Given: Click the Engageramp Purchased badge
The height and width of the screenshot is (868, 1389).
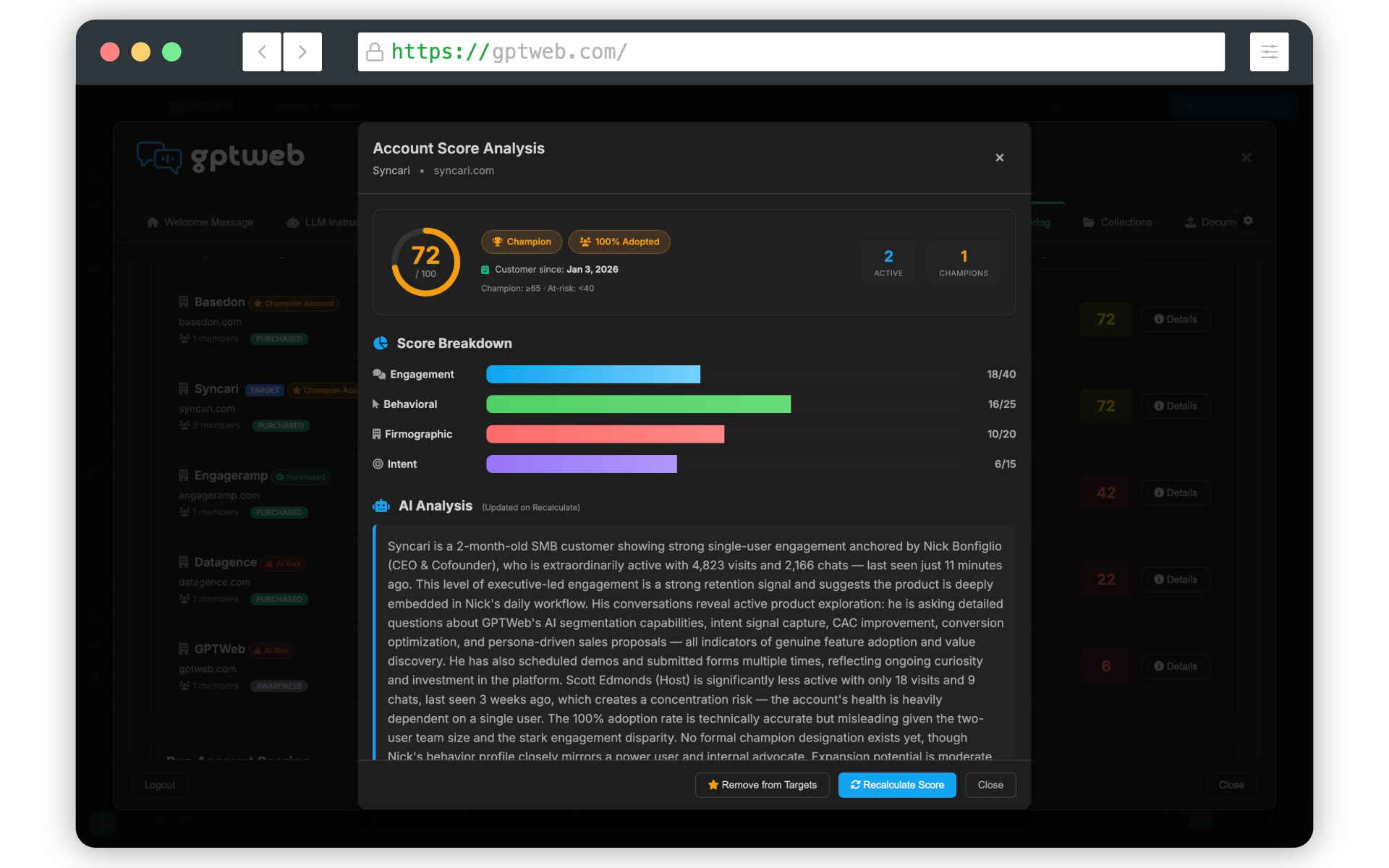Looking at the screenshot, I should coord(301,477).
